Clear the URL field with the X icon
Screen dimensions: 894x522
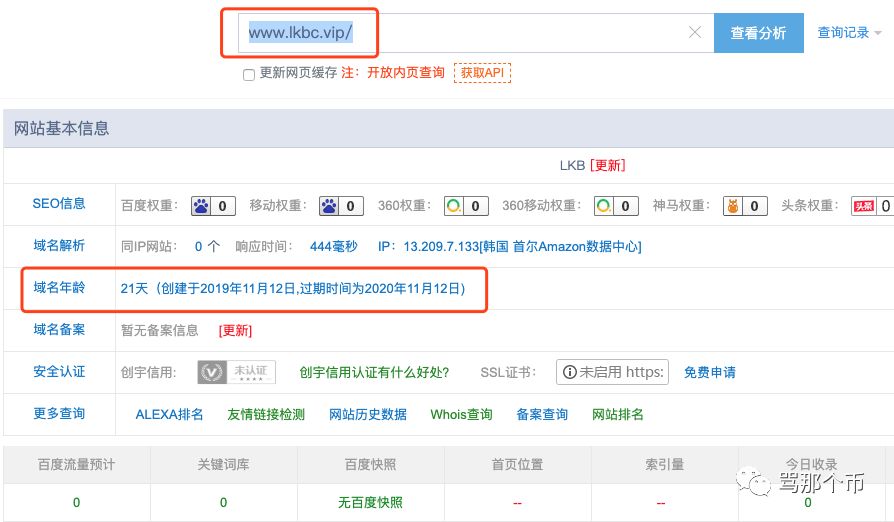[694, 32]
